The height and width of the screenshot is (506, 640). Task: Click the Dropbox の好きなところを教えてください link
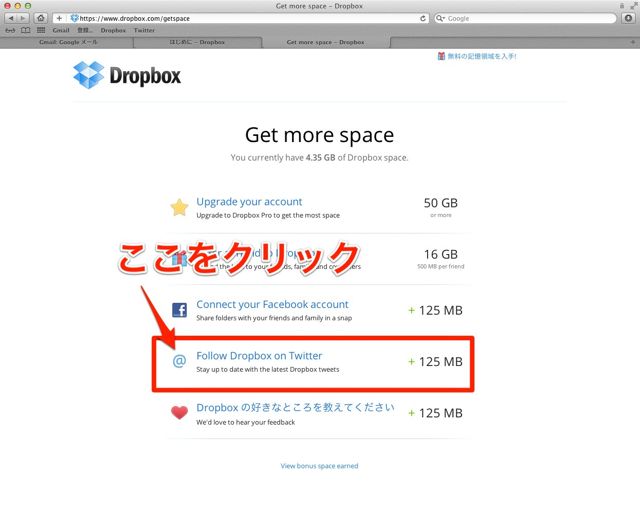pyautogui.click(x=296, y=407)
